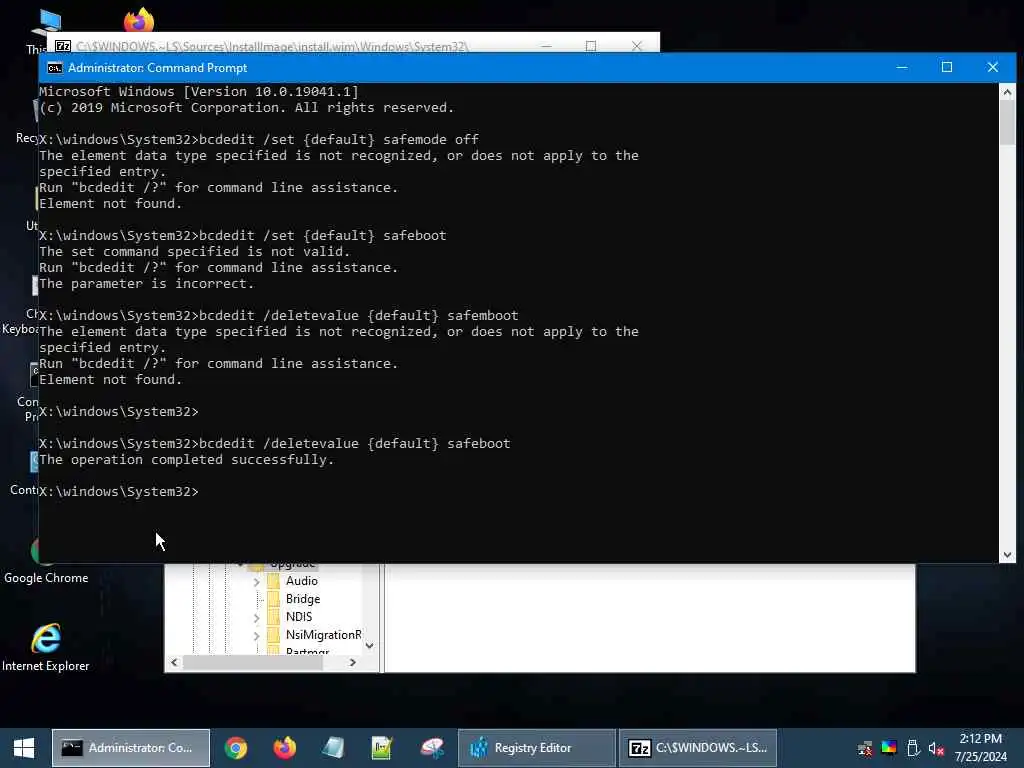The width and height of the screenshot is (1024, 768).
Task: Click the 7-Zip window title path text
Action: [x=272, y=46]
